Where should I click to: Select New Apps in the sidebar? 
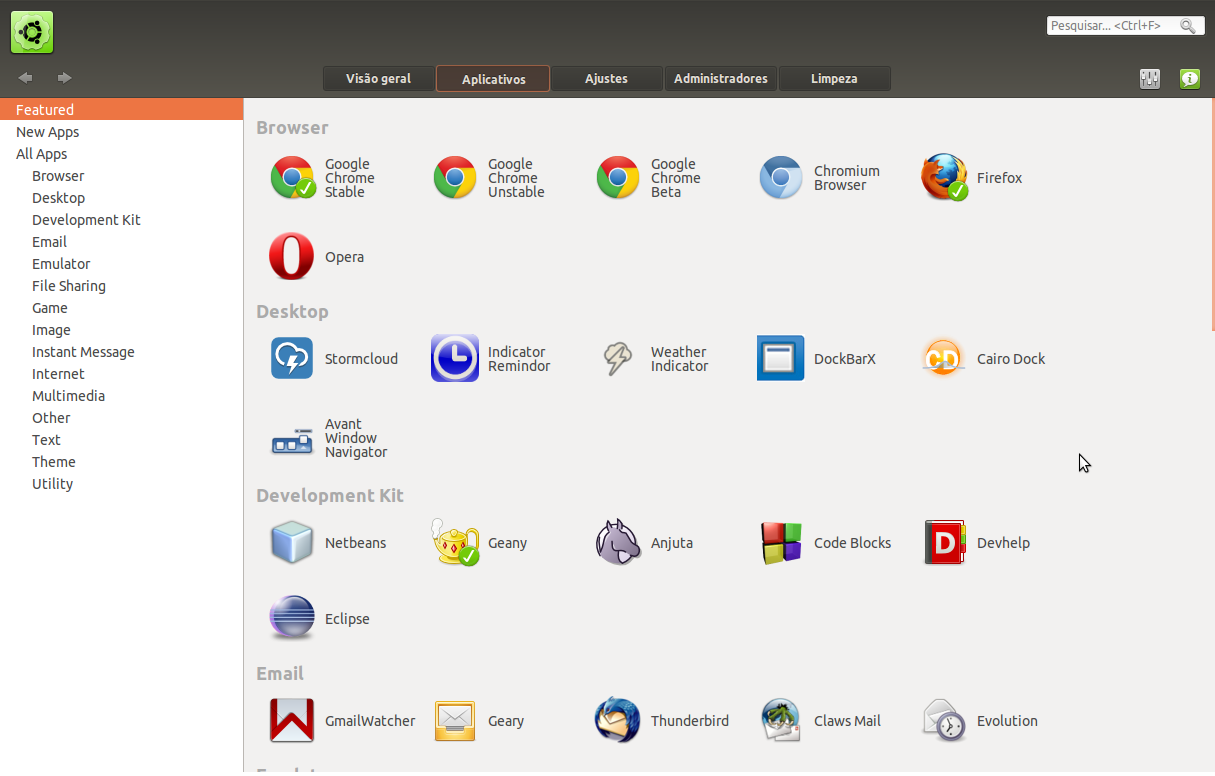[x=121, y=132]
